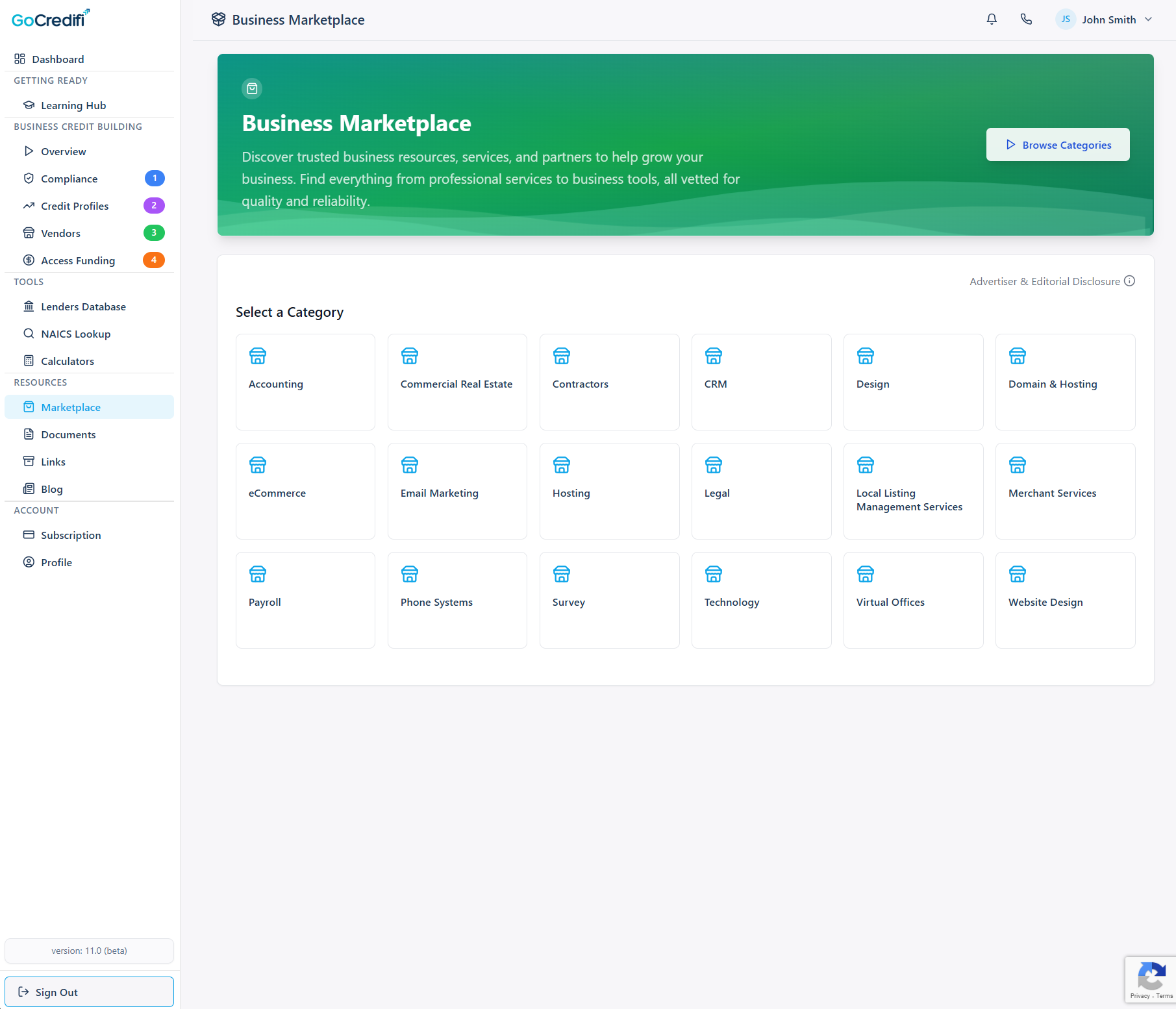
Task: Open Lenders Database in sidebar
Action: click(83, 306)
